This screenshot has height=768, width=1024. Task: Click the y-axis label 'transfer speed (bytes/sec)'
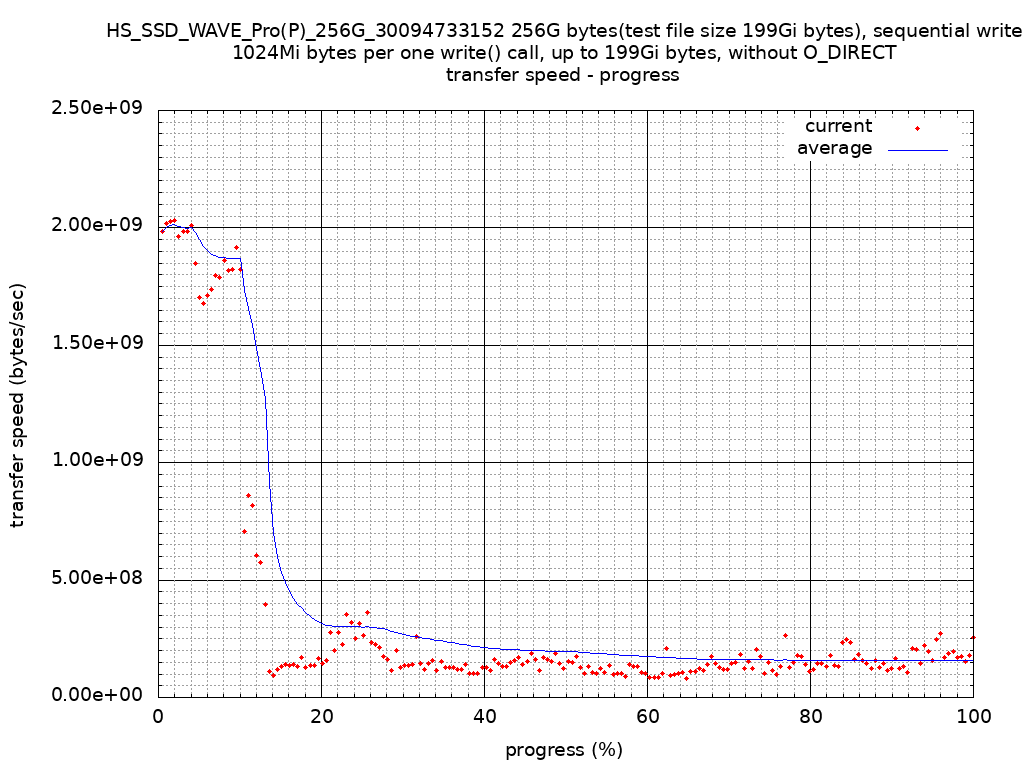[18, 405]
